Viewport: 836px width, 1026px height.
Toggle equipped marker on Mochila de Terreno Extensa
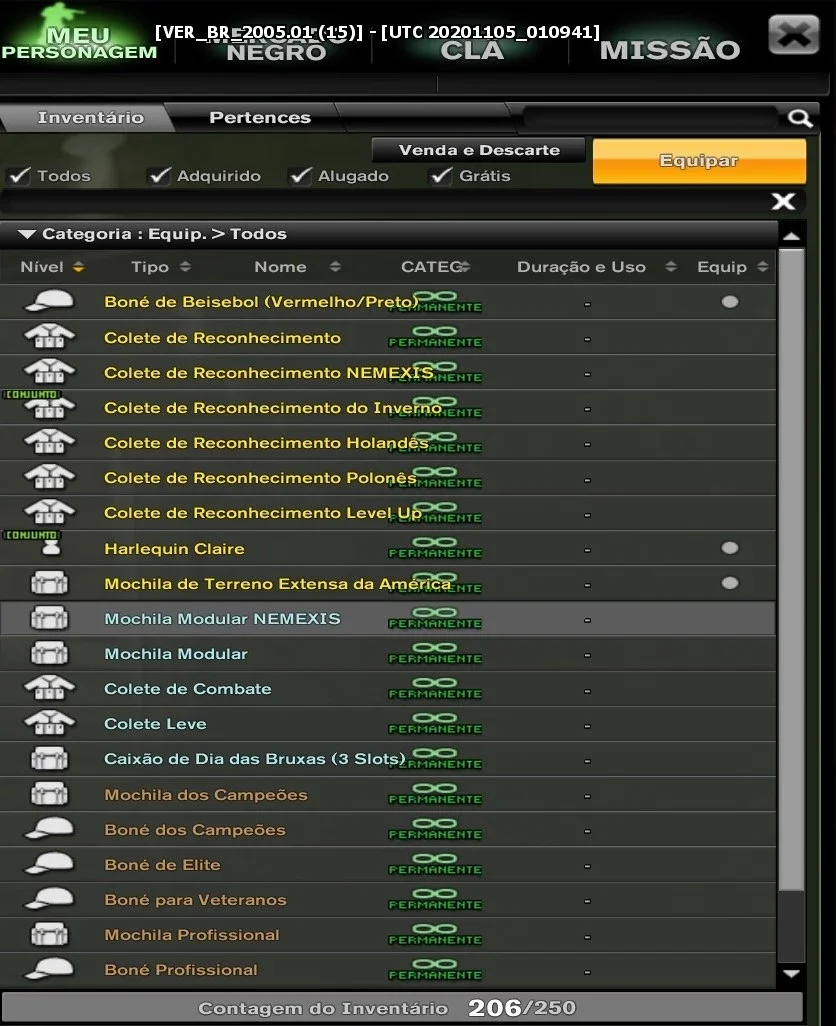(x=730, y=583)
